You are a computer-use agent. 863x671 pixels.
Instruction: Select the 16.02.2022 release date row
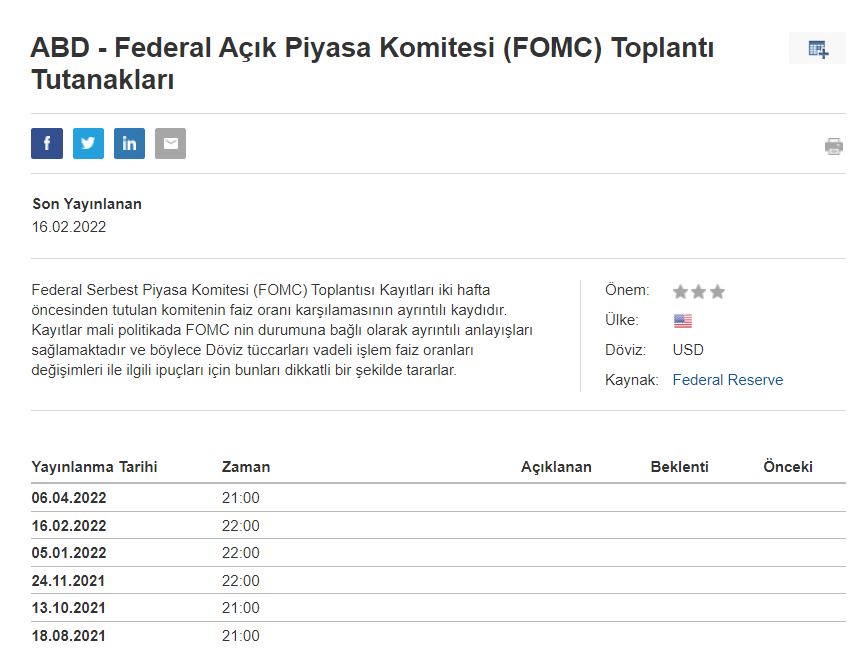click(x=69, y=526)
